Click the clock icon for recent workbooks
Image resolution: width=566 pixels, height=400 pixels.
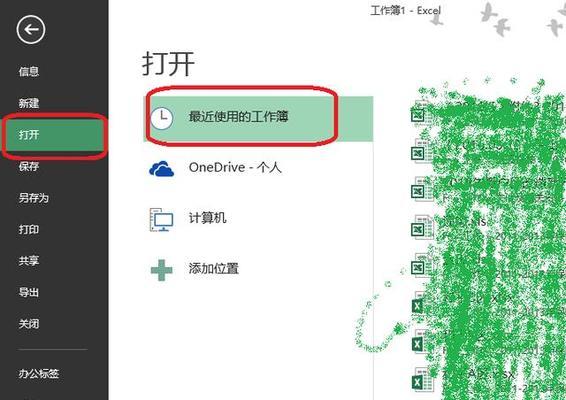click(161, 118)
